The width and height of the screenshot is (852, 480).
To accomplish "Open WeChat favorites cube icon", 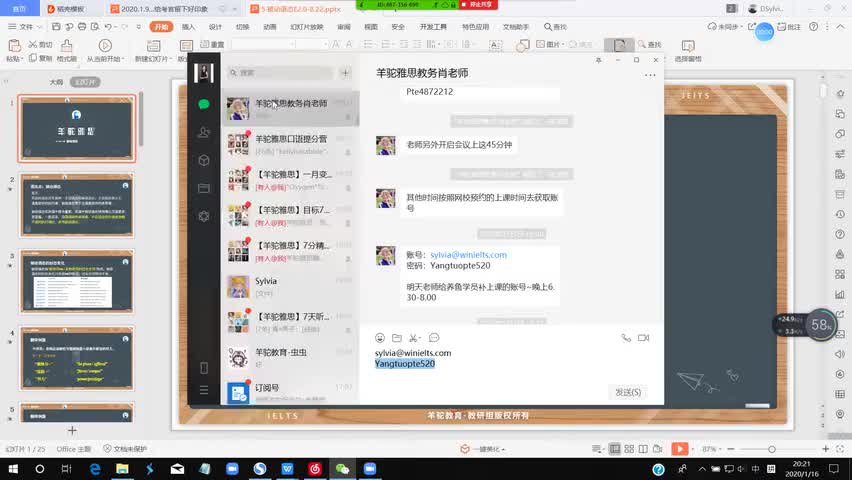I will 204,160.
